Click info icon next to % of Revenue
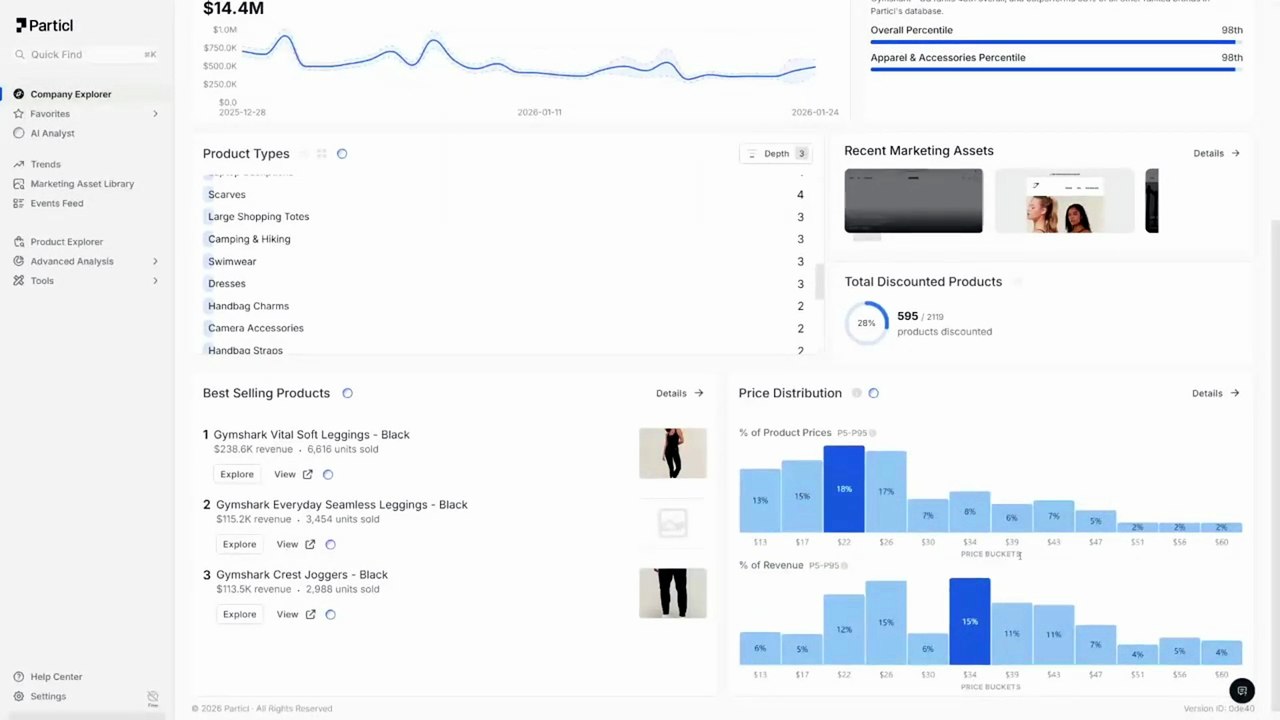 (845, 566)
